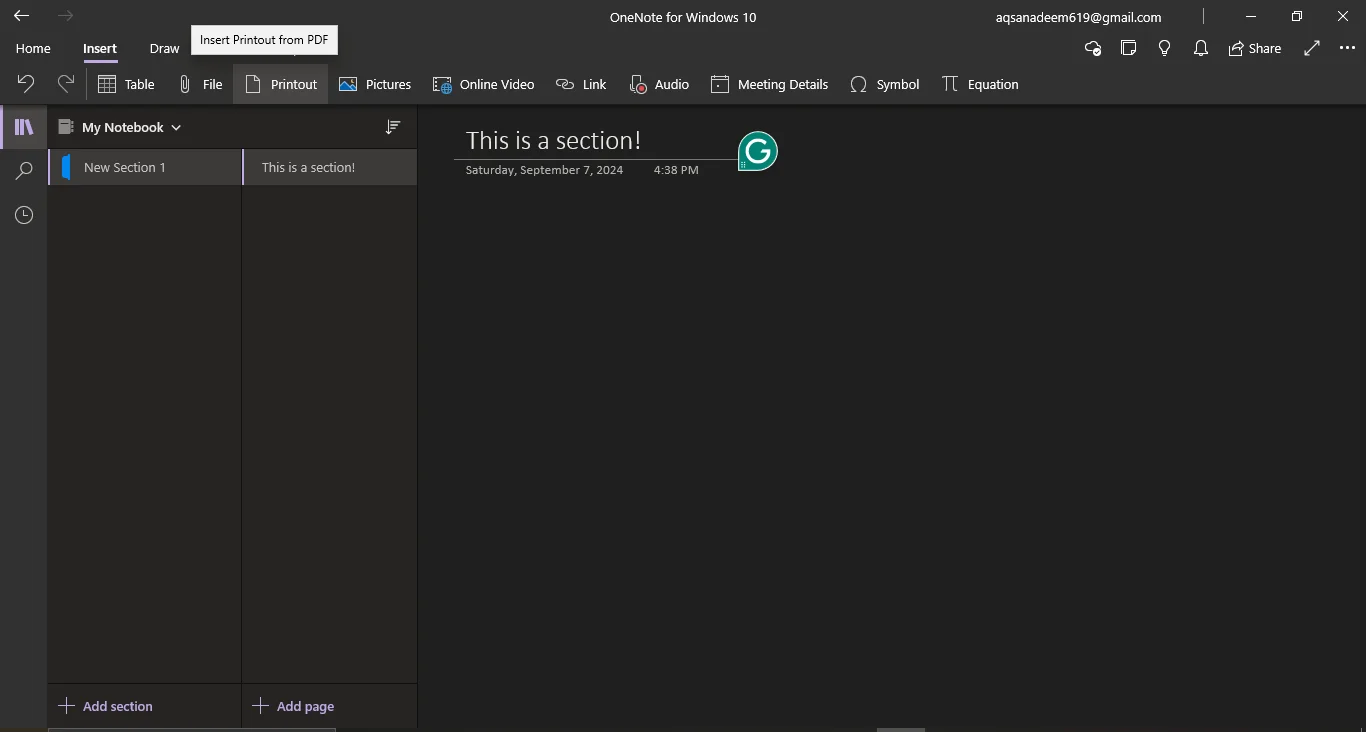
Task: Click the date Saturday, September 7, 2024
Action: (x=544, y=170)
